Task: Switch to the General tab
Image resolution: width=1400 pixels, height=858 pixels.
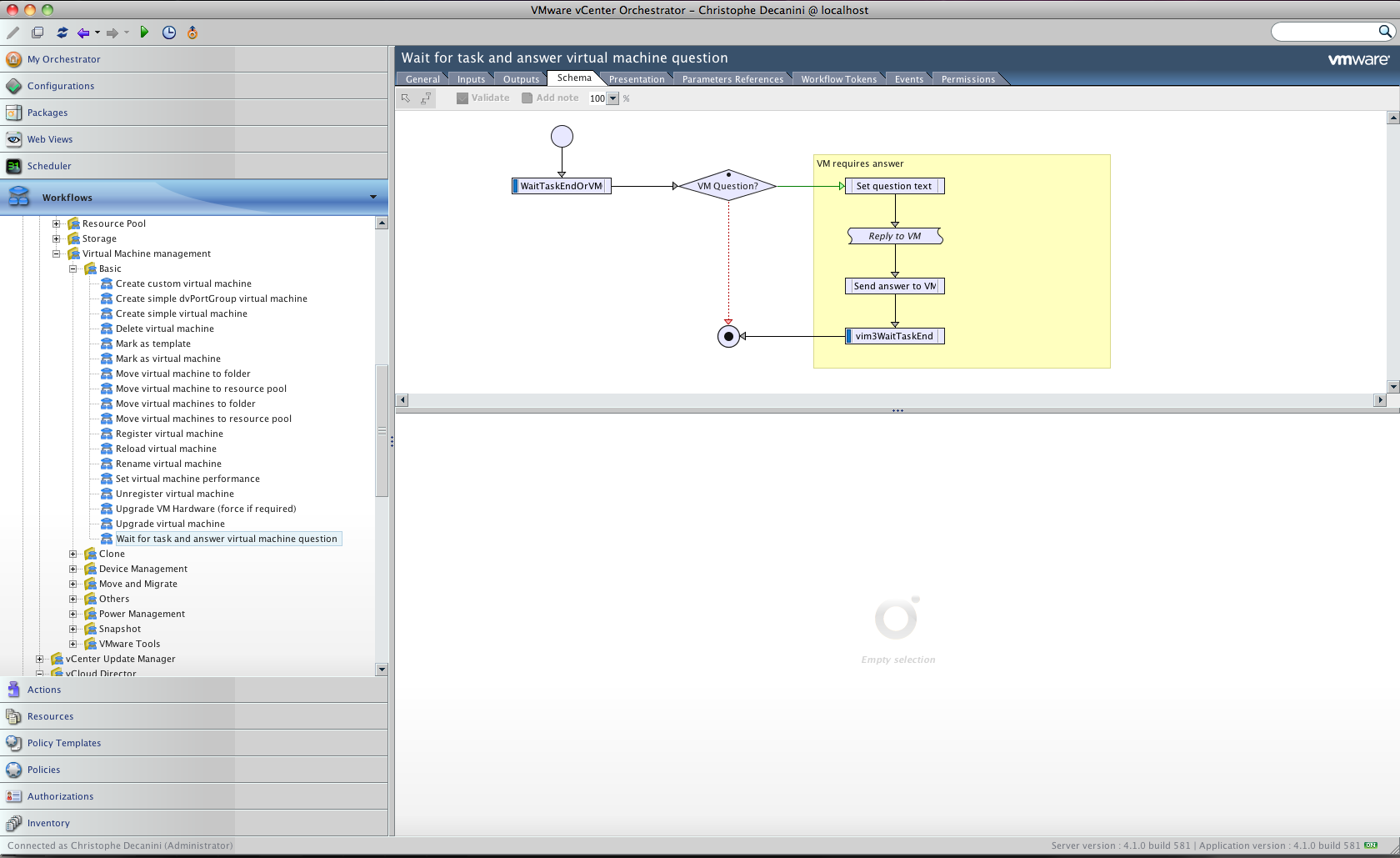Action: coord(422,79)
